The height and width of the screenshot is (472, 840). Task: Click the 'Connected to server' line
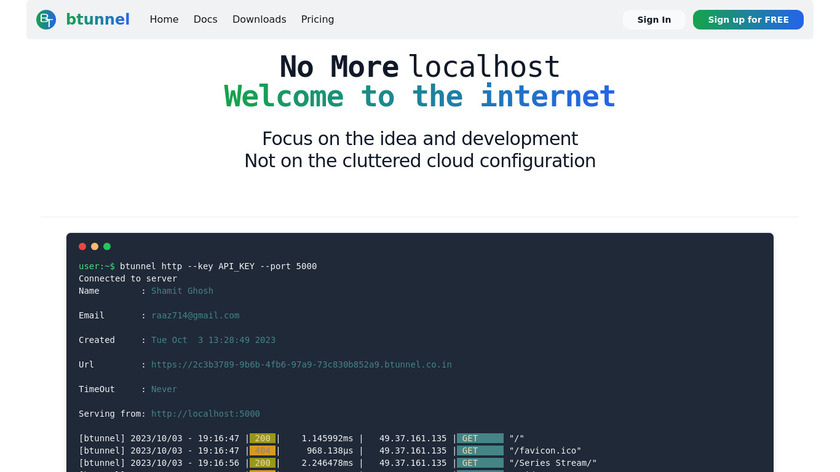128,279
